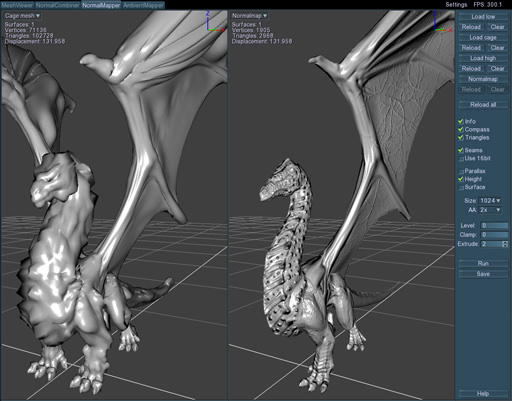512x401 pixels.
Task: Adjust the Level slider field
Action: click(494, 226)
